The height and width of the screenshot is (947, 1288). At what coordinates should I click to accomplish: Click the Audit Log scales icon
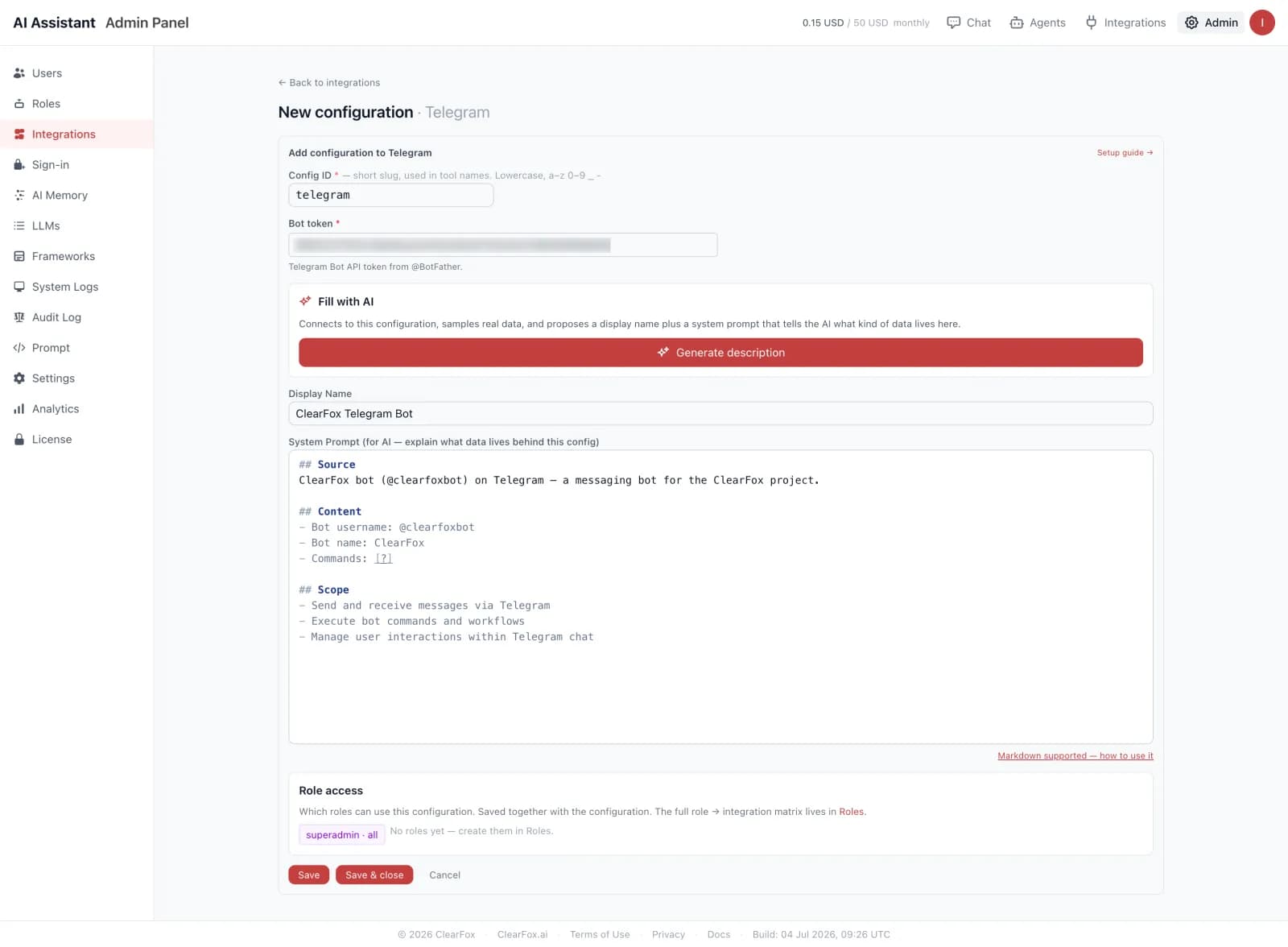coord(19,317)
